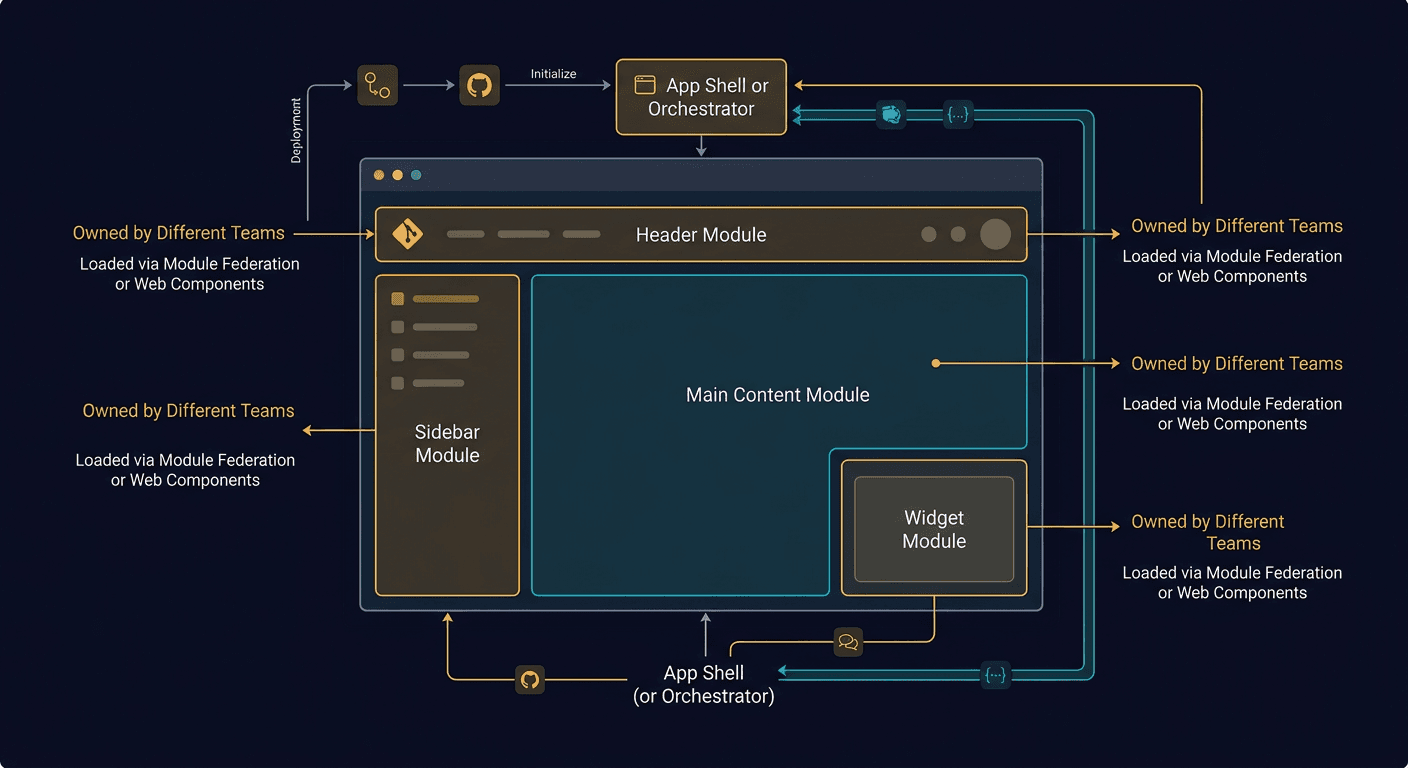This screenshot has width=1408, height=768.
Task: Expand the second dot in Header Module right side
Action: 958,234
